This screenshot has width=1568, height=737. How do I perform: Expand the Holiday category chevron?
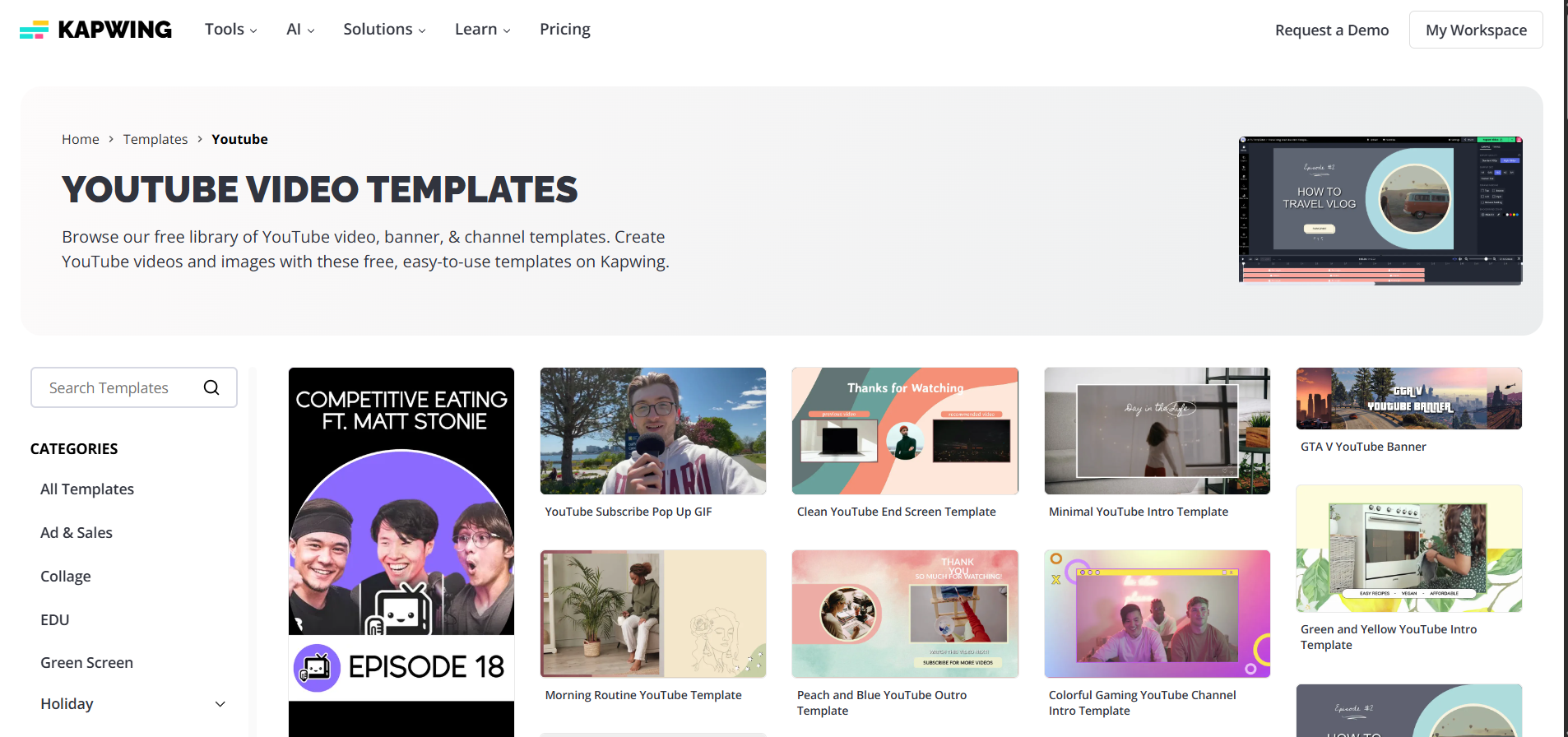click(x=220, y=704)
